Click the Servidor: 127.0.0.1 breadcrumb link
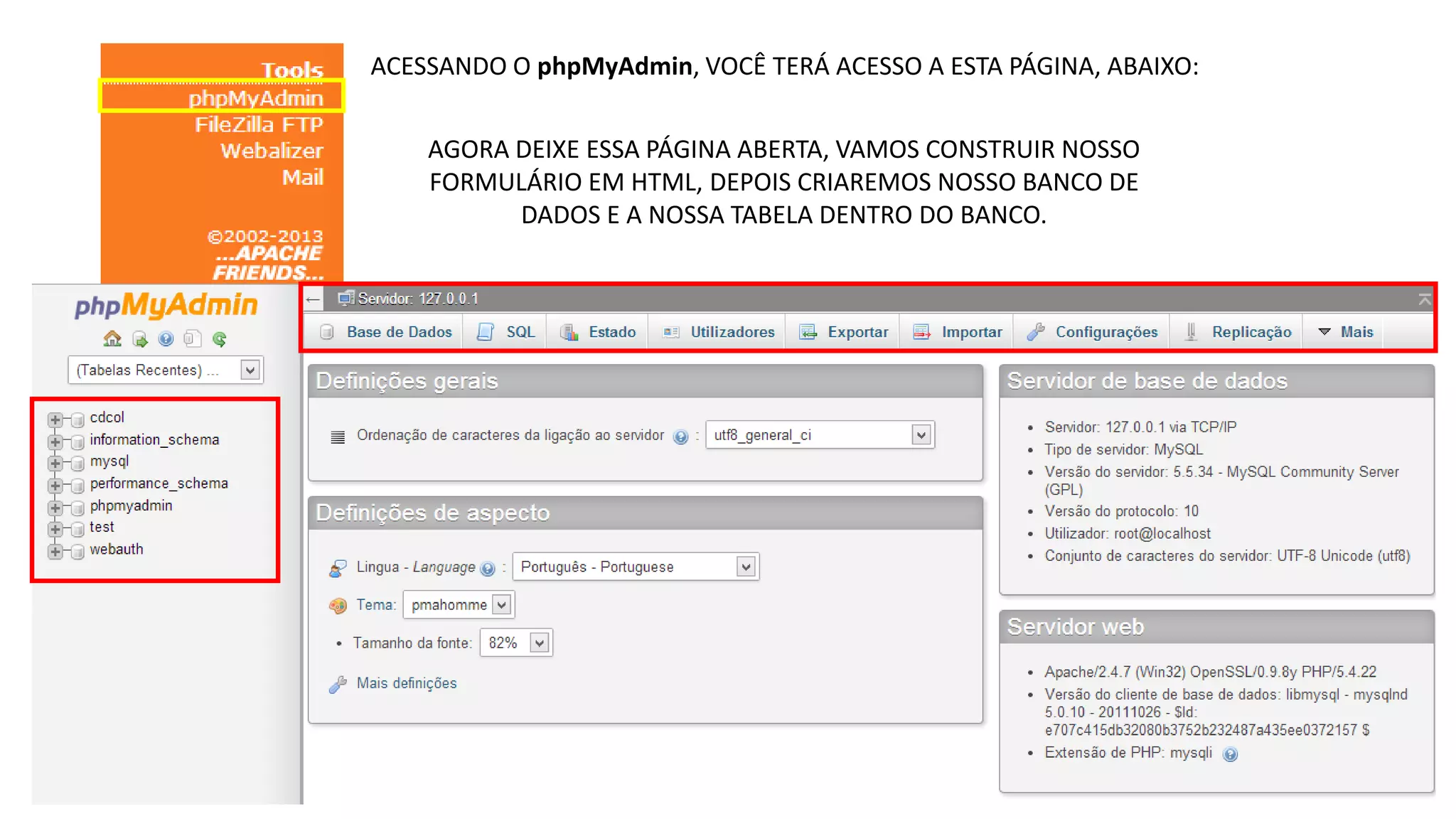This screenshot has width=1456, height=819. 418,299
